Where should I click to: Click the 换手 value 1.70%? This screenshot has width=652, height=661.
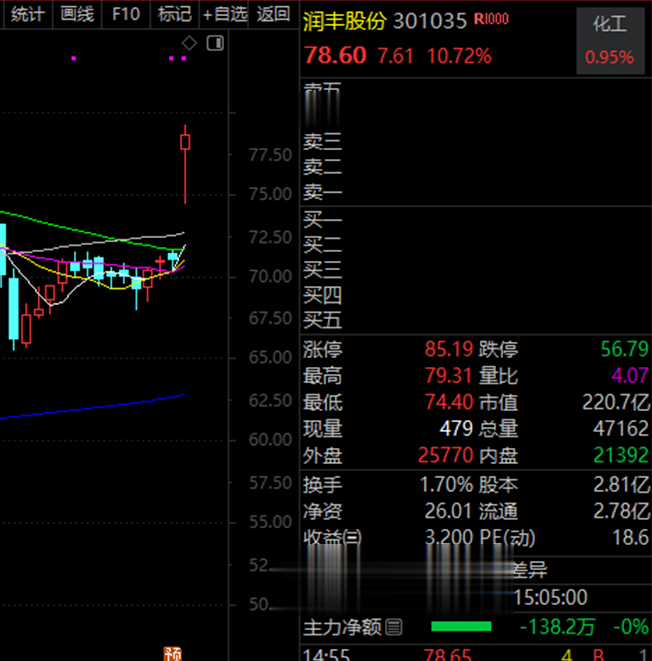(446, 485)
